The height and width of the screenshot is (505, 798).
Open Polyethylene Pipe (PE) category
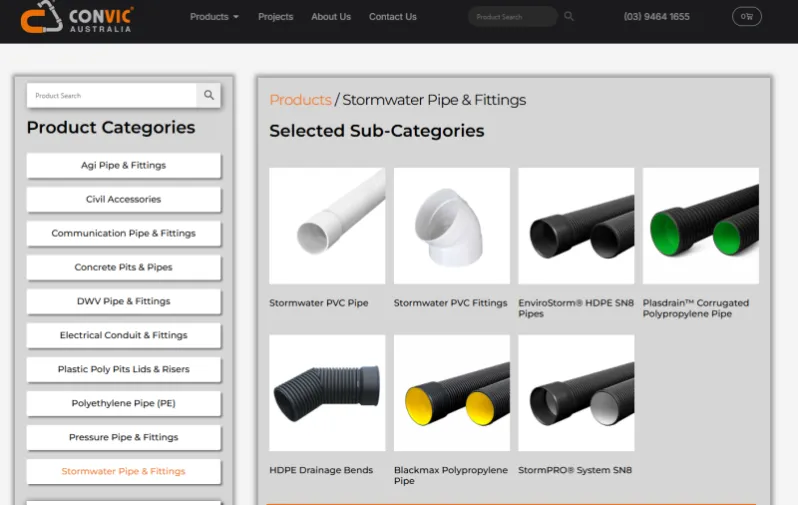coord(124,403)
